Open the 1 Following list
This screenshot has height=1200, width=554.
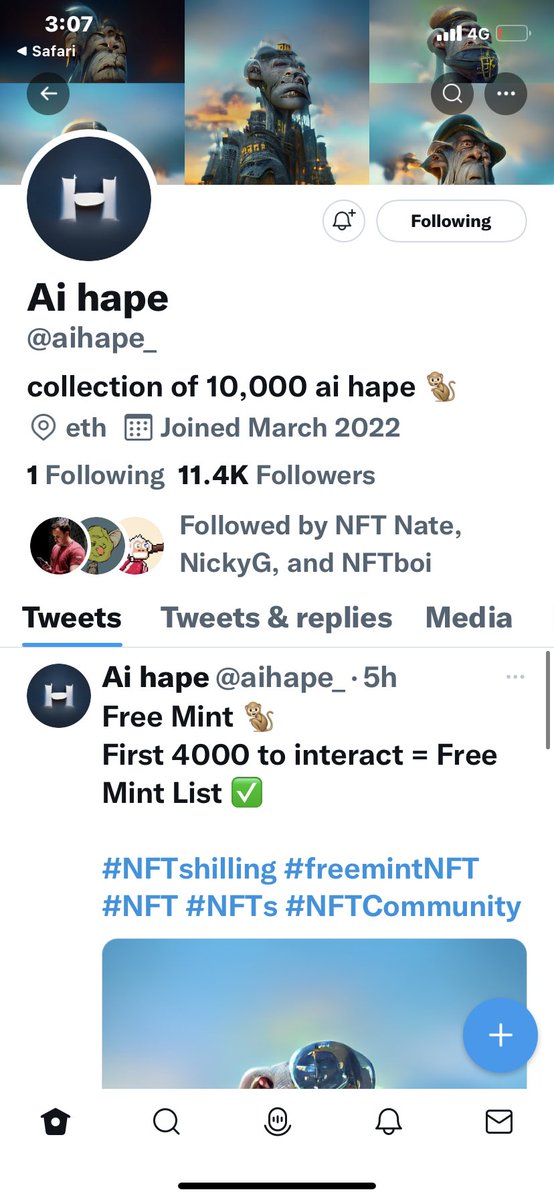point(95,475)
